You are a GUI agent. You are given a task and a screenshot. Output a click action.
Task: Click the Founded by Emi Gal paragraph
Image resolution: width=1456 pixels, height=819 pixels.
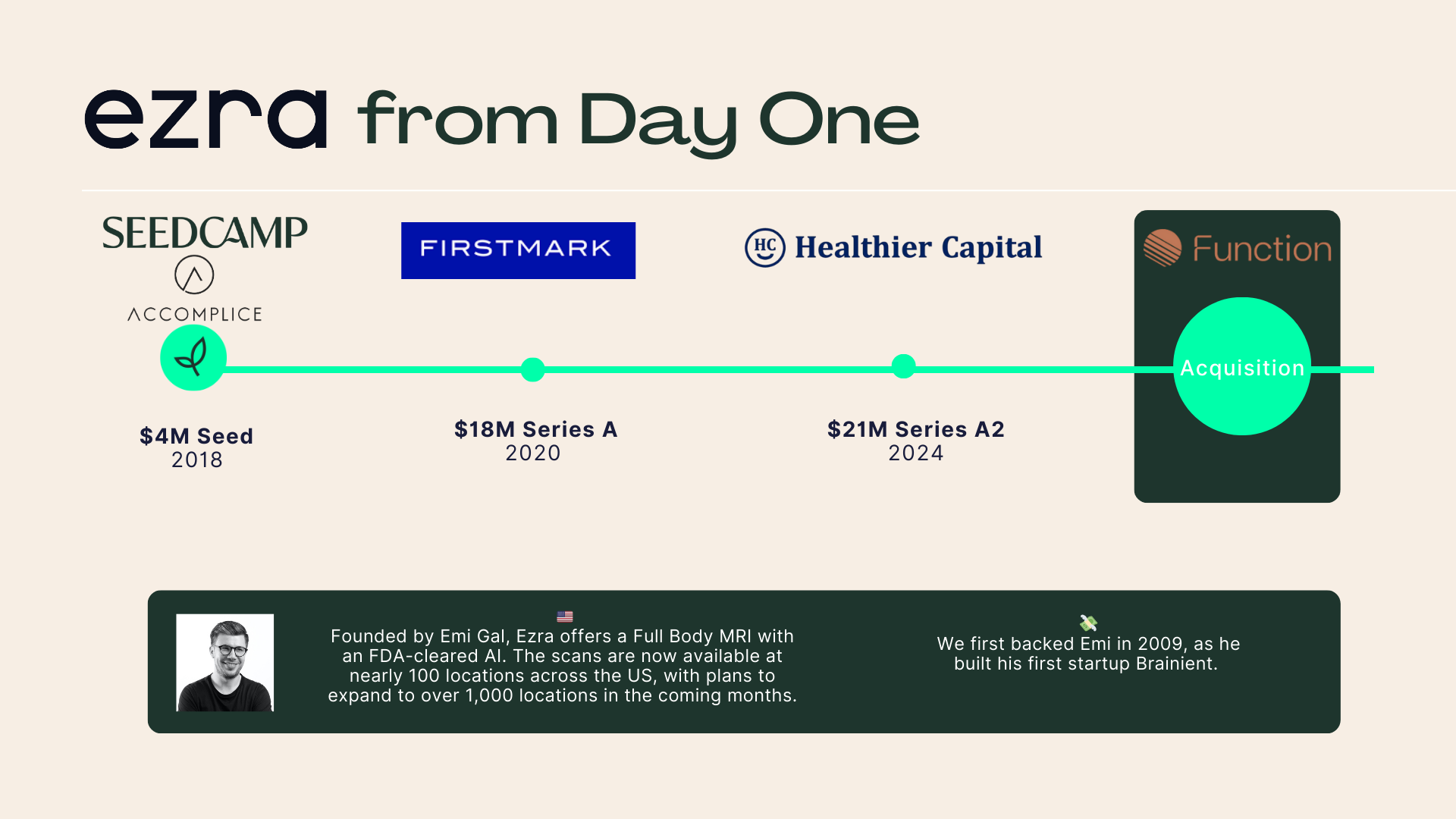pos(563,666)
